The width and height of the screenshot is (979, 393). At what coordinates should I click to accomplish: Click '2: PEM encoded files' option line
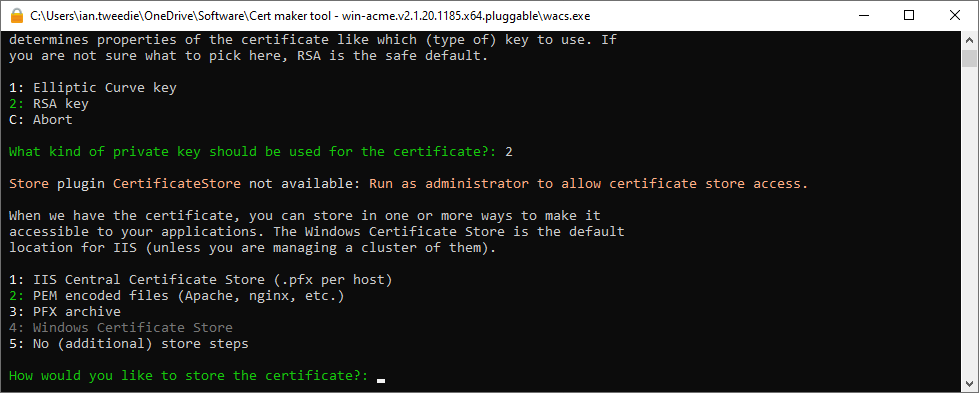click(177, 296)
